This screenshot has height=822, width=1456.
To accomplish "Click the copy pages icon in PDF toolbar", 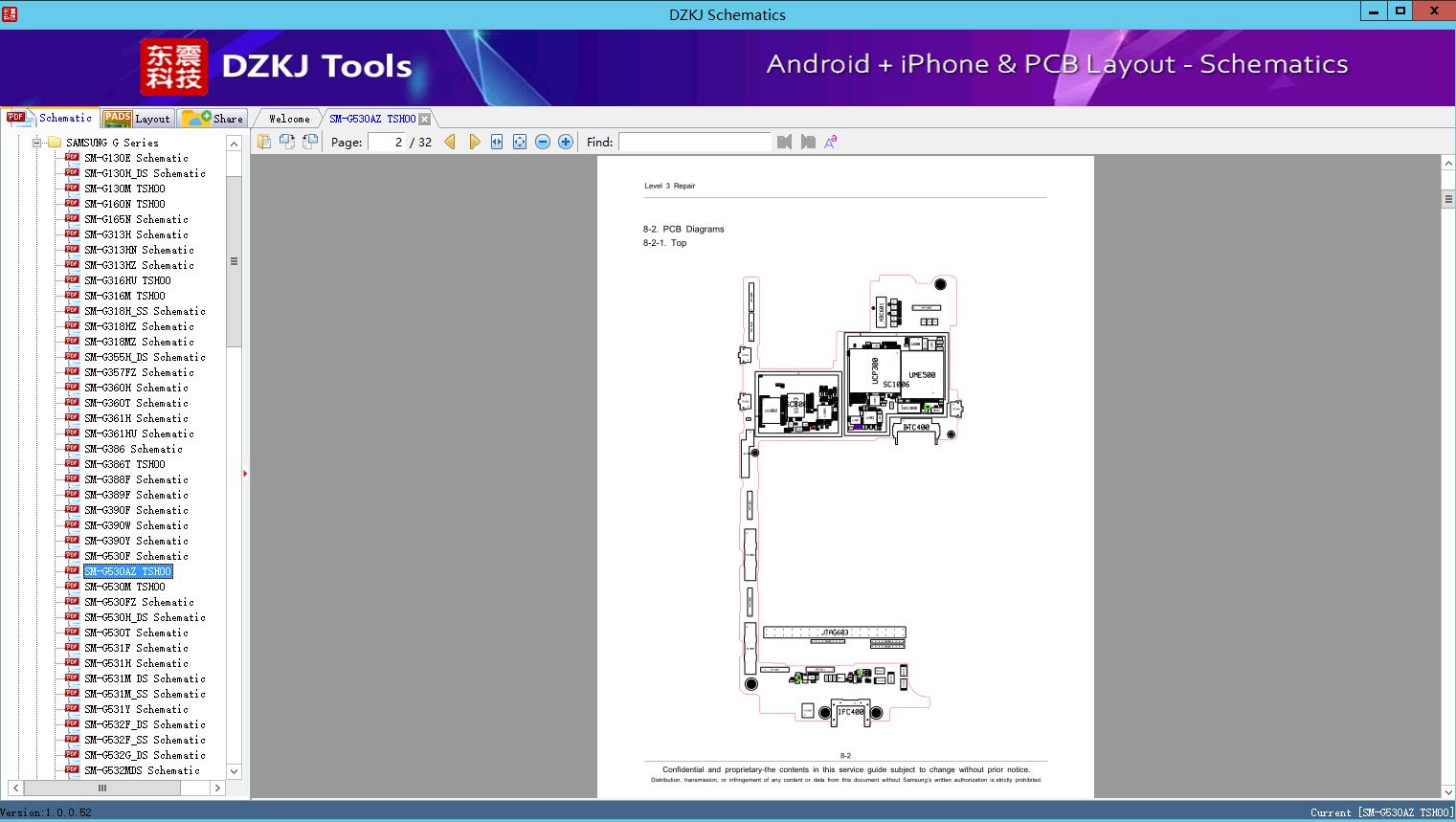I will [264, 142].
